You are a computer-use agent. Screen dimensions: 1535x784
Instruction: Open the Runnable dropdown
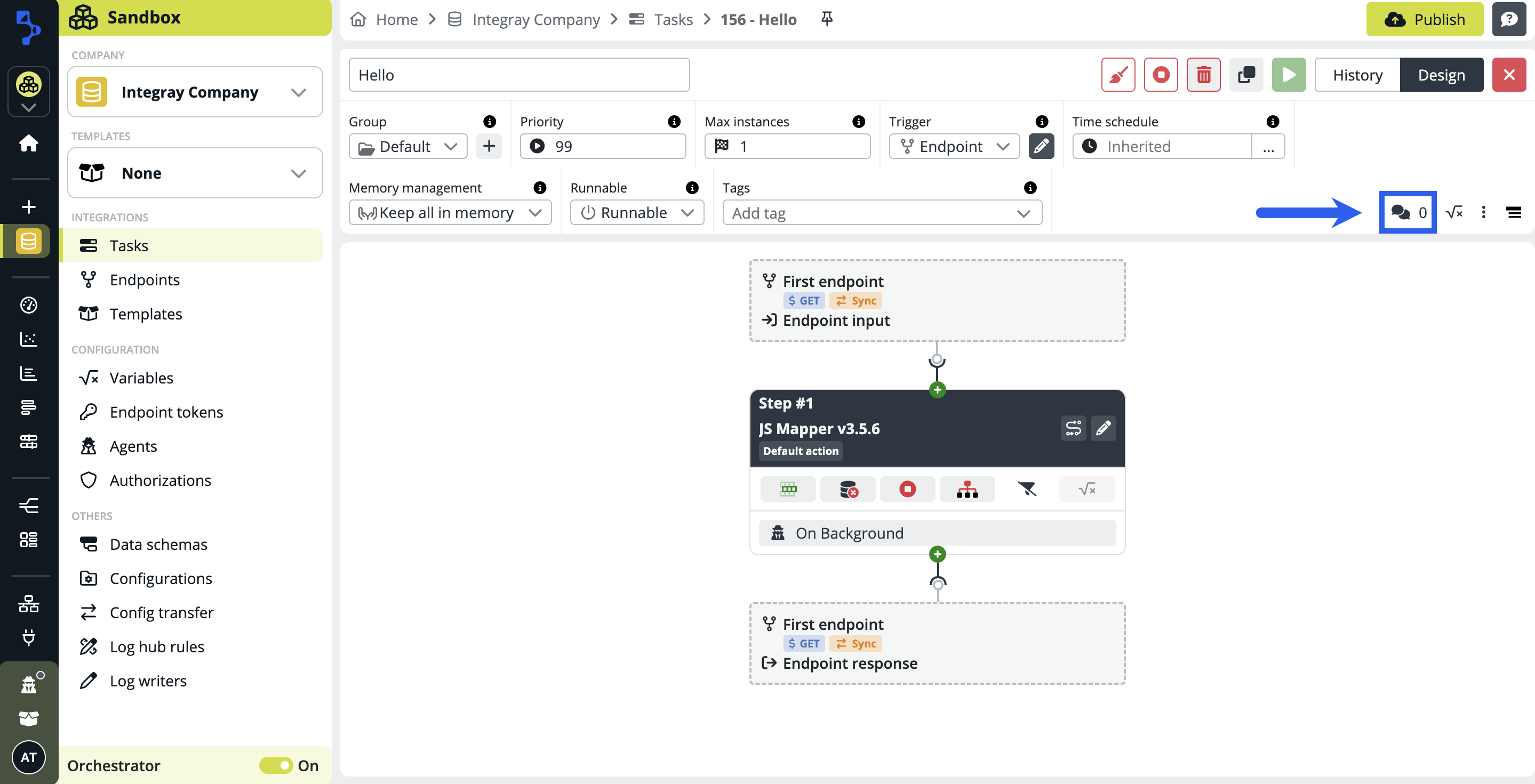636,213
